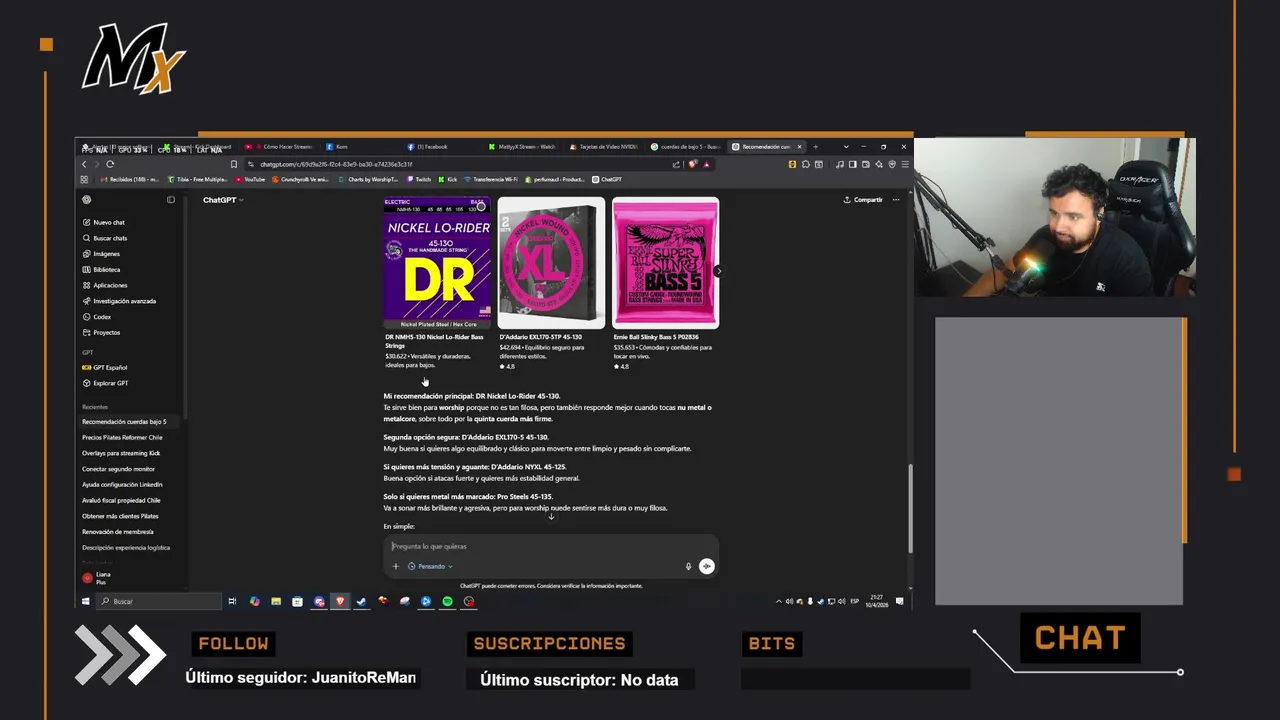Collapse the sidebar with the panel icon

170,200
